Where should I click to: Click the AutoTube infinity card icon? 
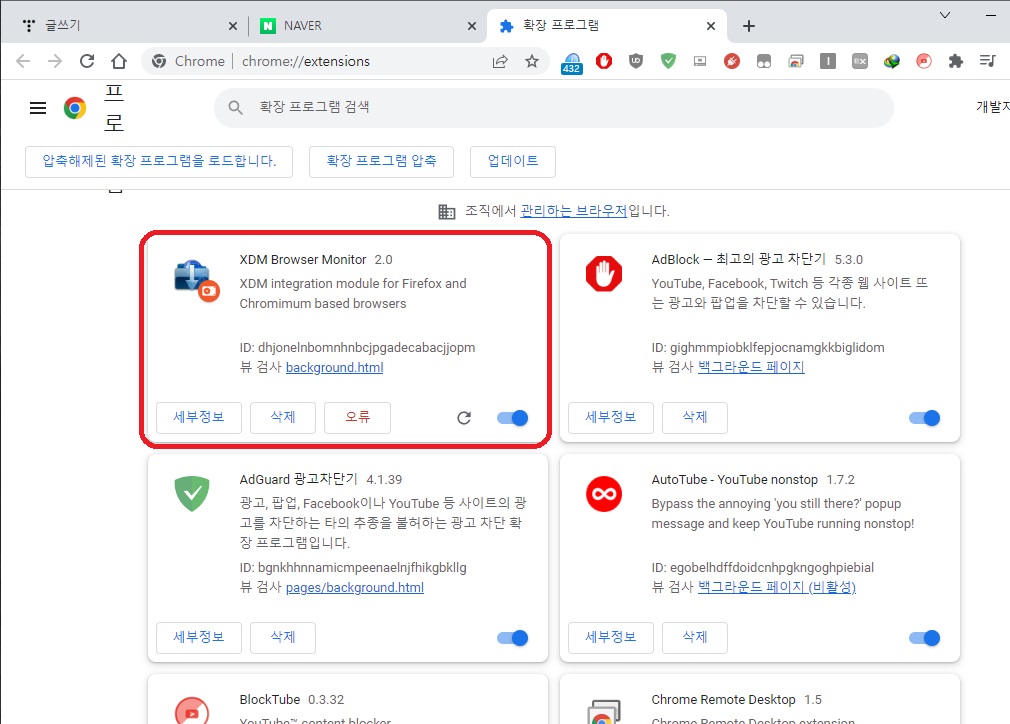pyautogui.click(x=604, y=494)
